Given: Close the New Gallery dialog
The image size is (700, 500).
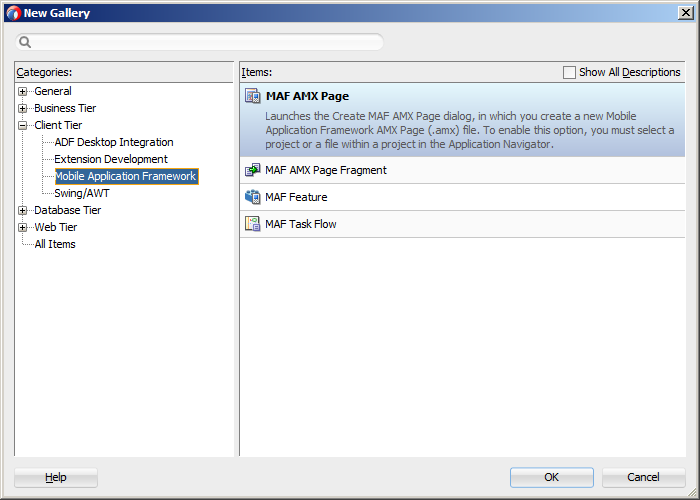Looking at the screenshot, I should click(685, 13).
